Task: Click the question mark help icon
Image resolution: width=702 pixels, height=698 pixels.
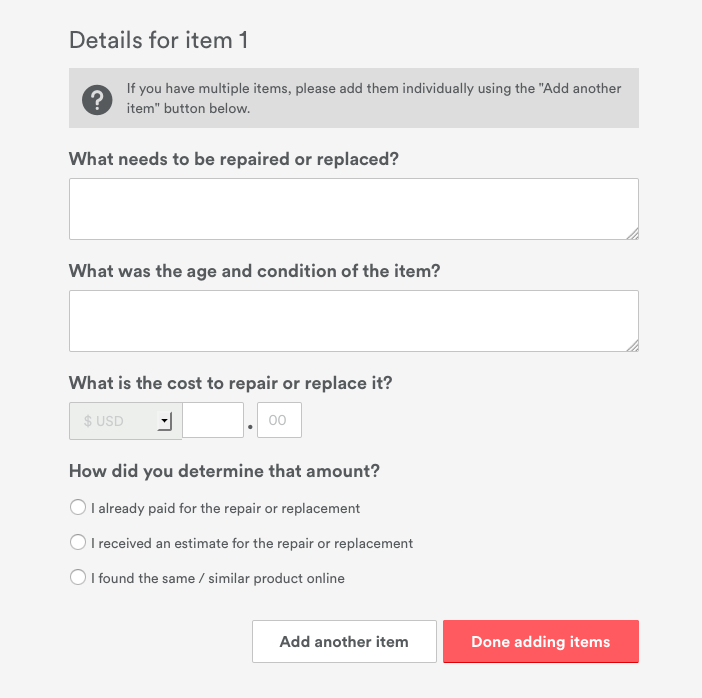Action: tap(97, 99)
